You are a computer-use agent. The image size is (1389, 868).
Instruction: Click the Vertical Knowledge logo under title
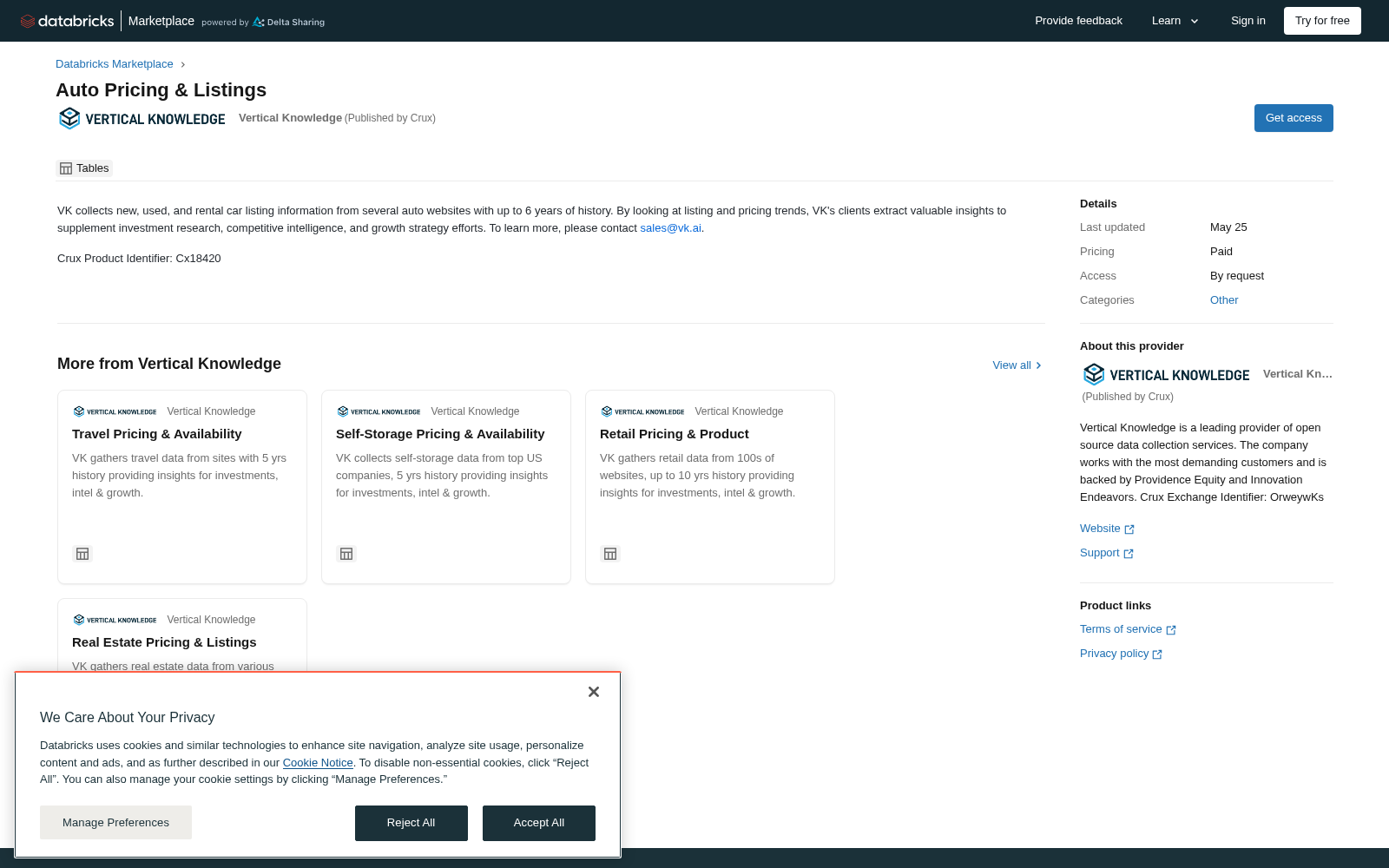coord(142,118)
